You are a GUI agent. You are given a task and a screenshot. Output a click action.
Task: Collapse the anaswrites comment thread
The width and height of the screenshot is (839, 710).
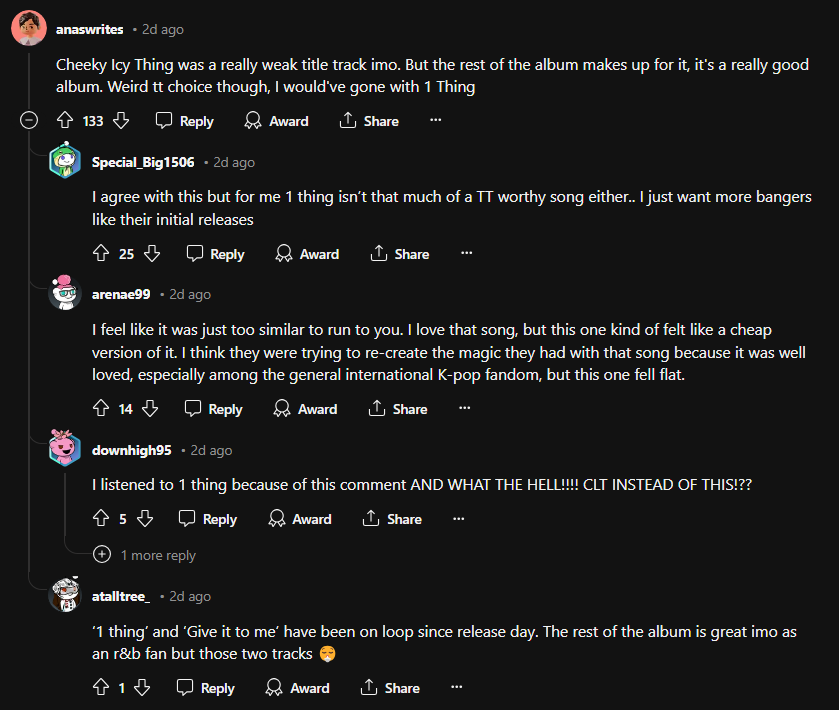(x=30, y=121)
